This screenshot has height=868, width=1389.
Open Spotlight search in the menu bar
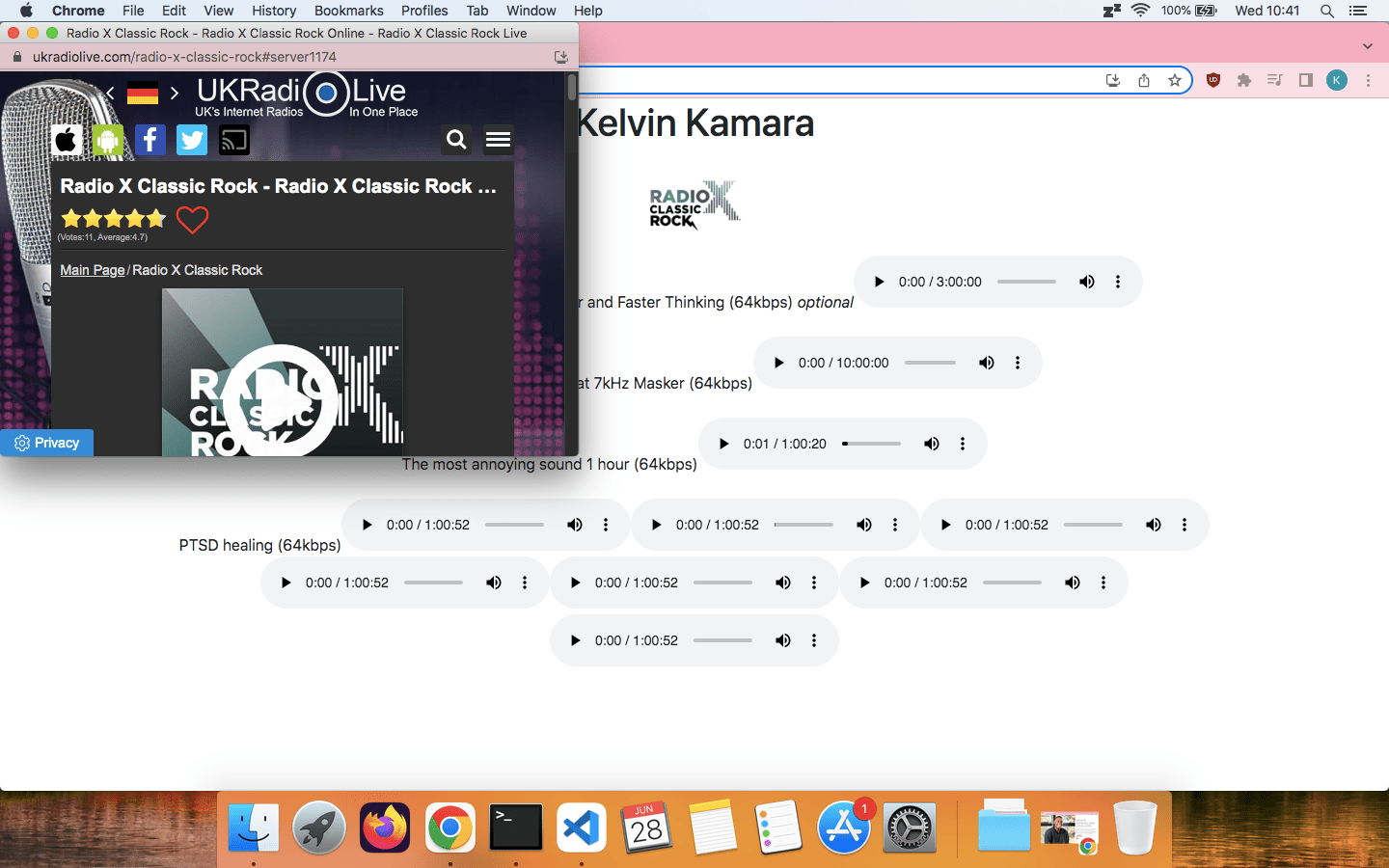1327,11
